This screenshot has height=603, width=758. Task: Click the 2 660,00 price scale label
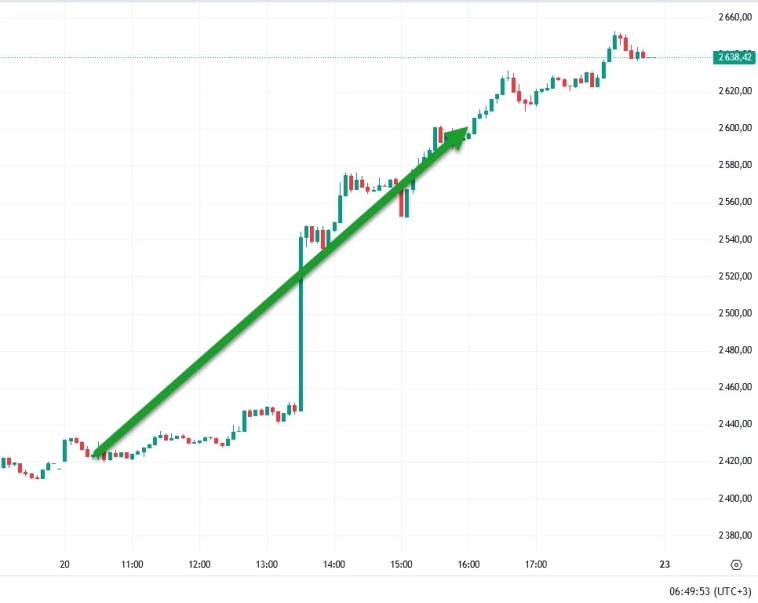[x=735, y=17]
